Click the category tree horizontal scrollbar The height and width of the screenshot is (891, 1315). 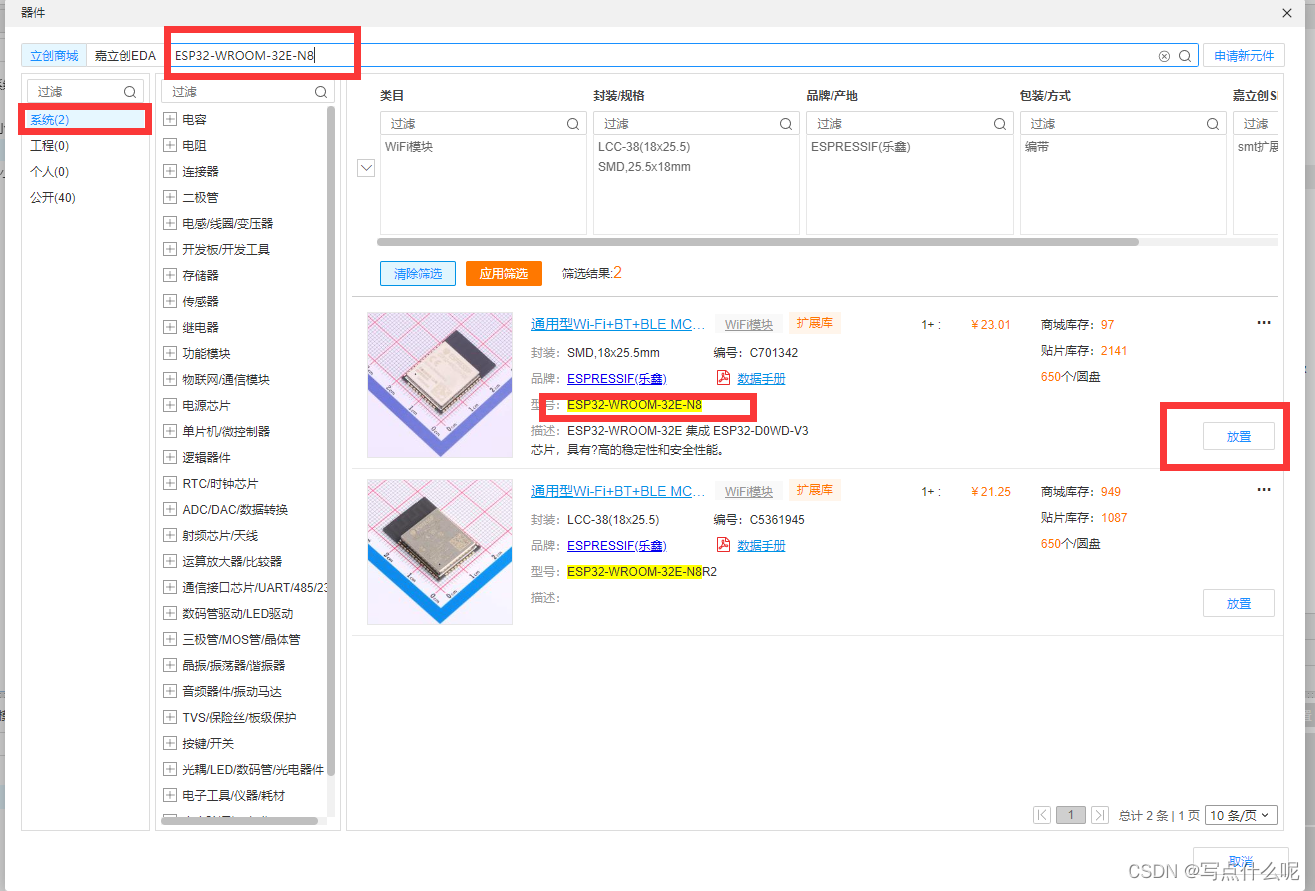[x=238, y=821]
